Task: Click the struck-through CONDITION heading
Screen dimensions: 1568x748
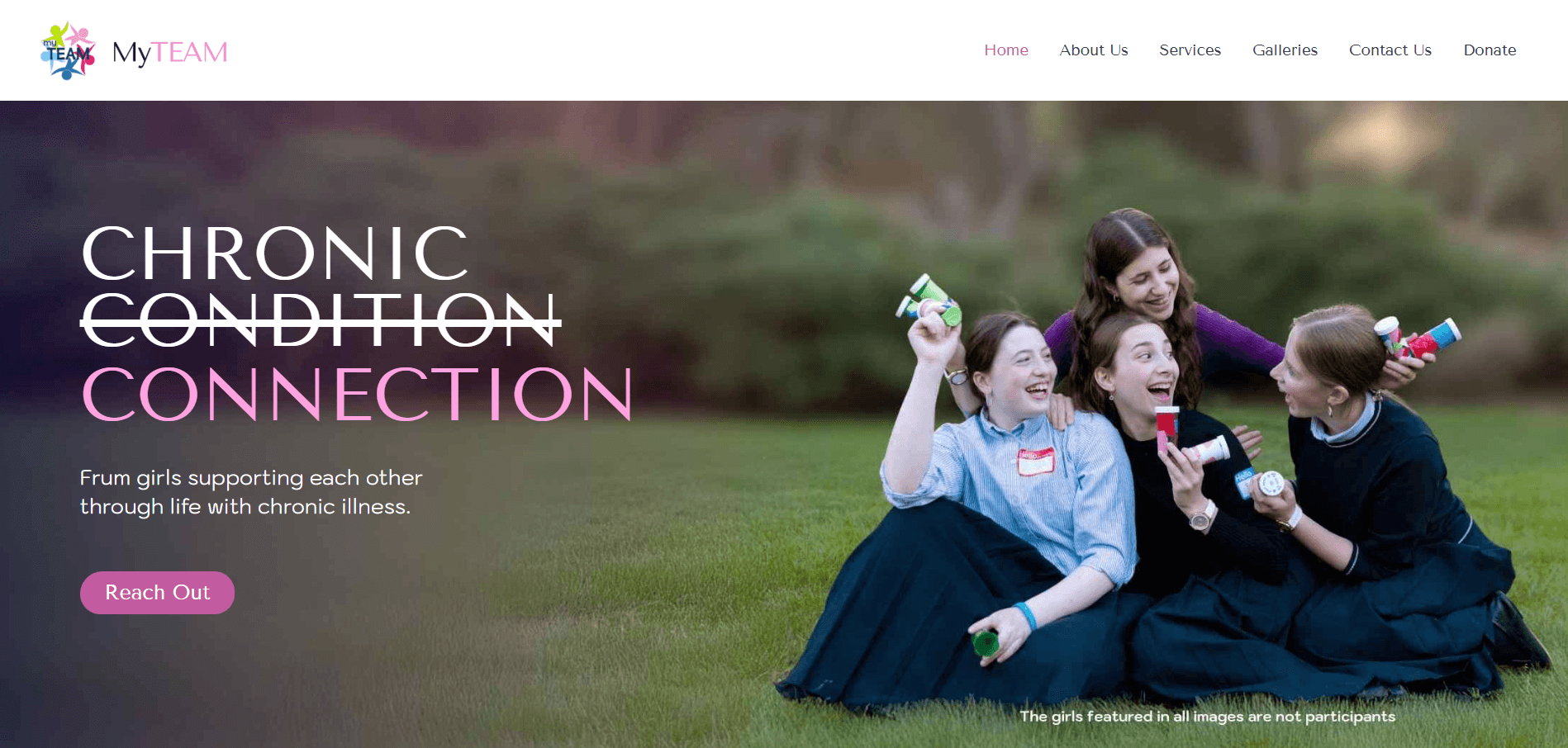Action: point(321,320)
